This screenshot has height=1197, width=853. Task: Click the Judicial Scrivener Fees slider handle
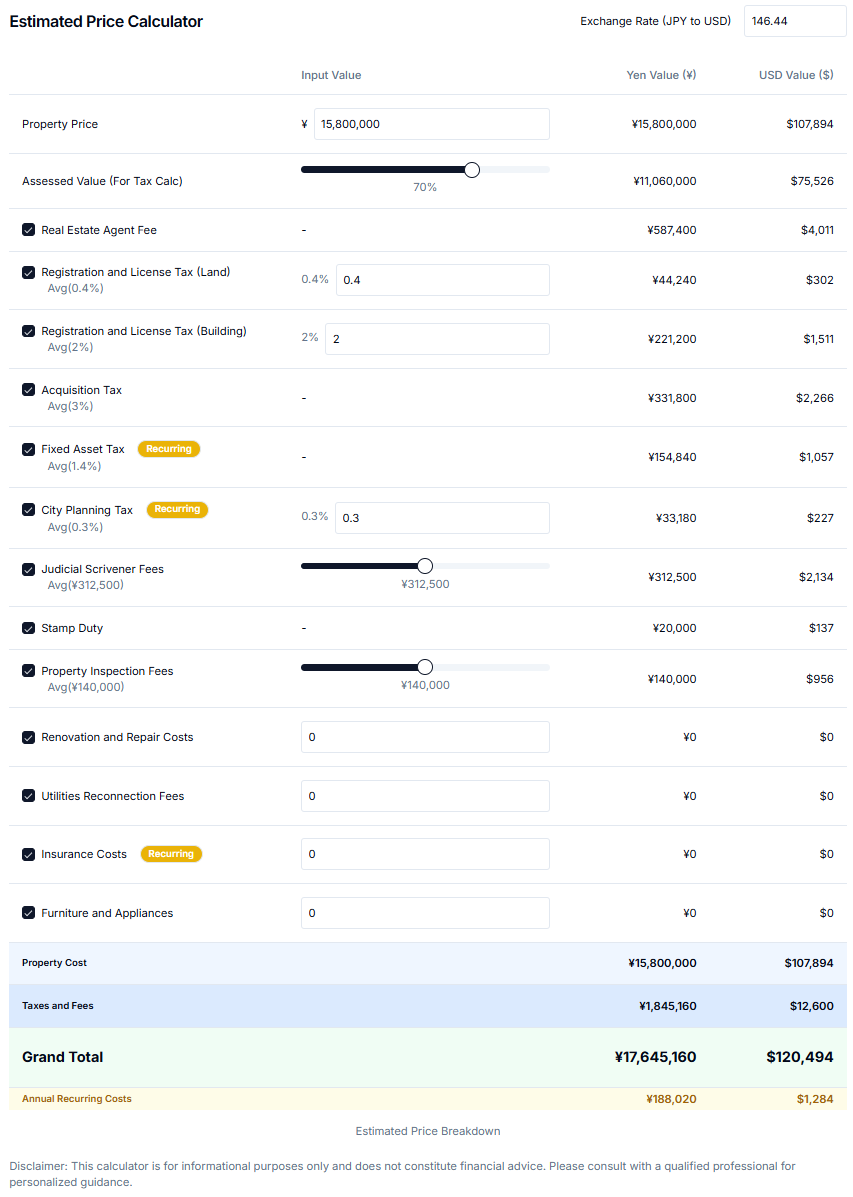tap(425, 566)
